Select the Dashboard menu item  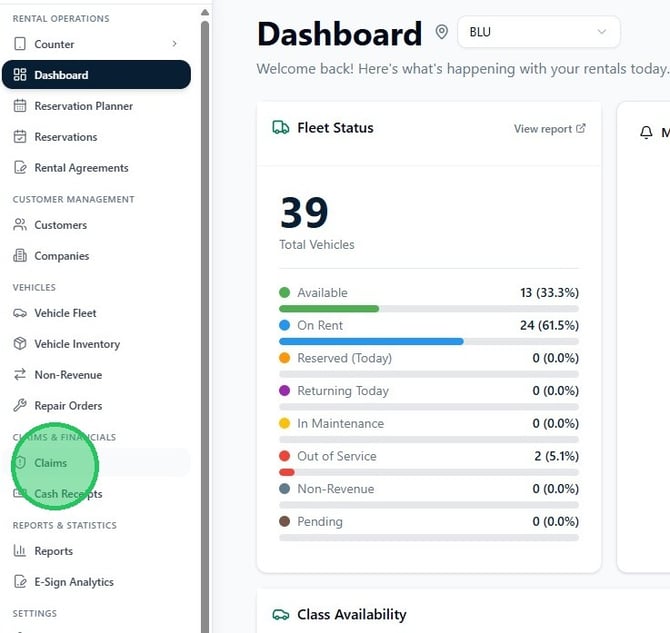[96, 75]
